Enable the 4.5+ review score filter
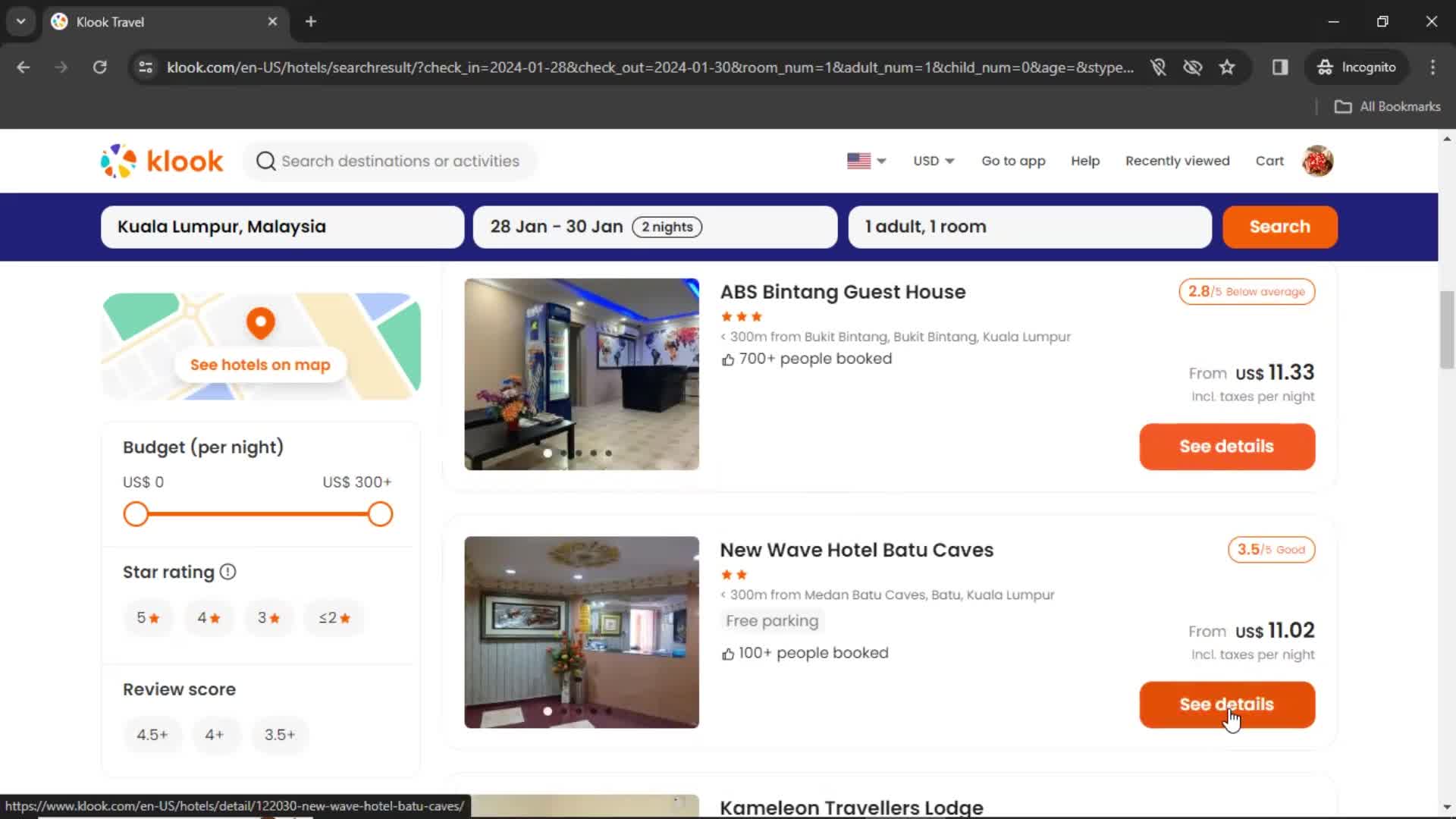1456x819 pixels. 152,734
